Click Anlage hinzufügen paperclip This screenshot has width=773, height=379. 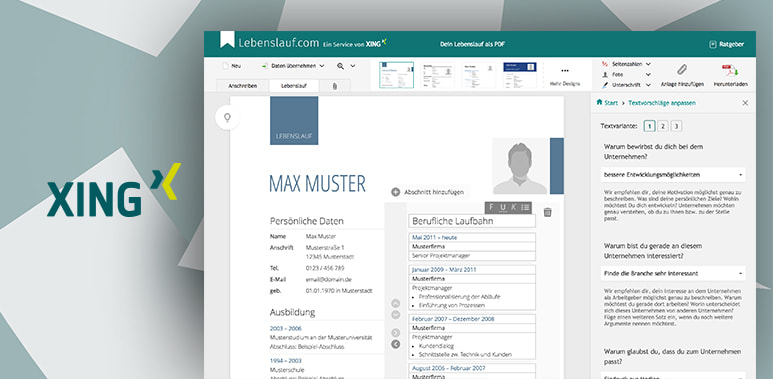(x=682, y=75)
